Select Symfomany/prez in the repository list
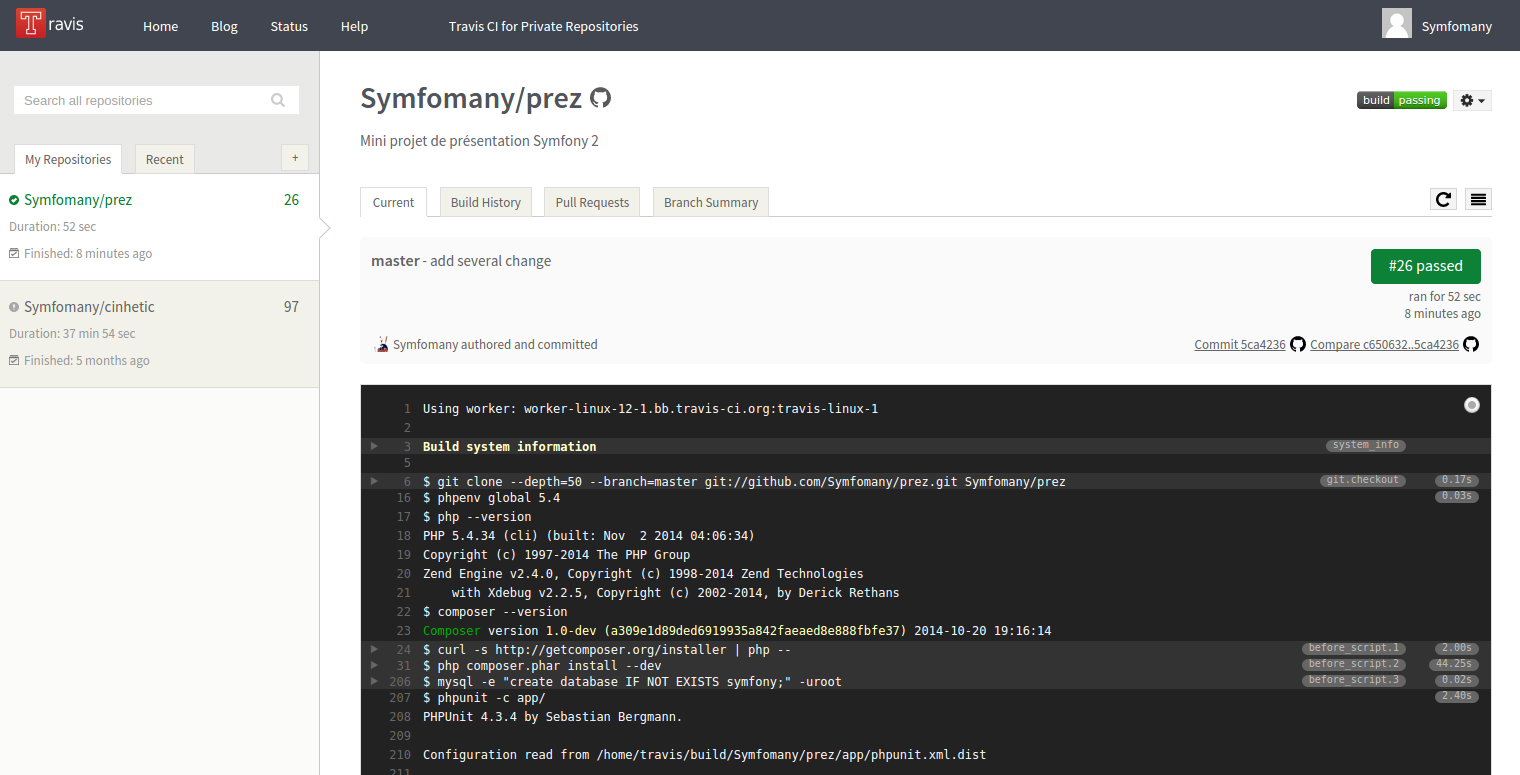The image size is (1520, 775). 78,200
